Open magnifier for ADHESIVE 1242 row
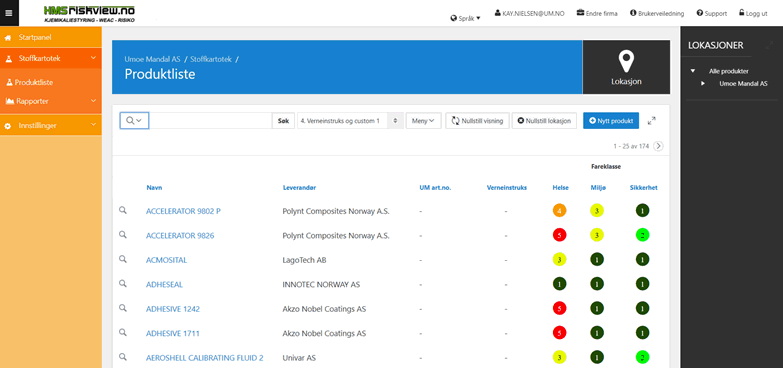Image resolution: width=783 pixels, height=368 pixels. [x=123, y=308]
